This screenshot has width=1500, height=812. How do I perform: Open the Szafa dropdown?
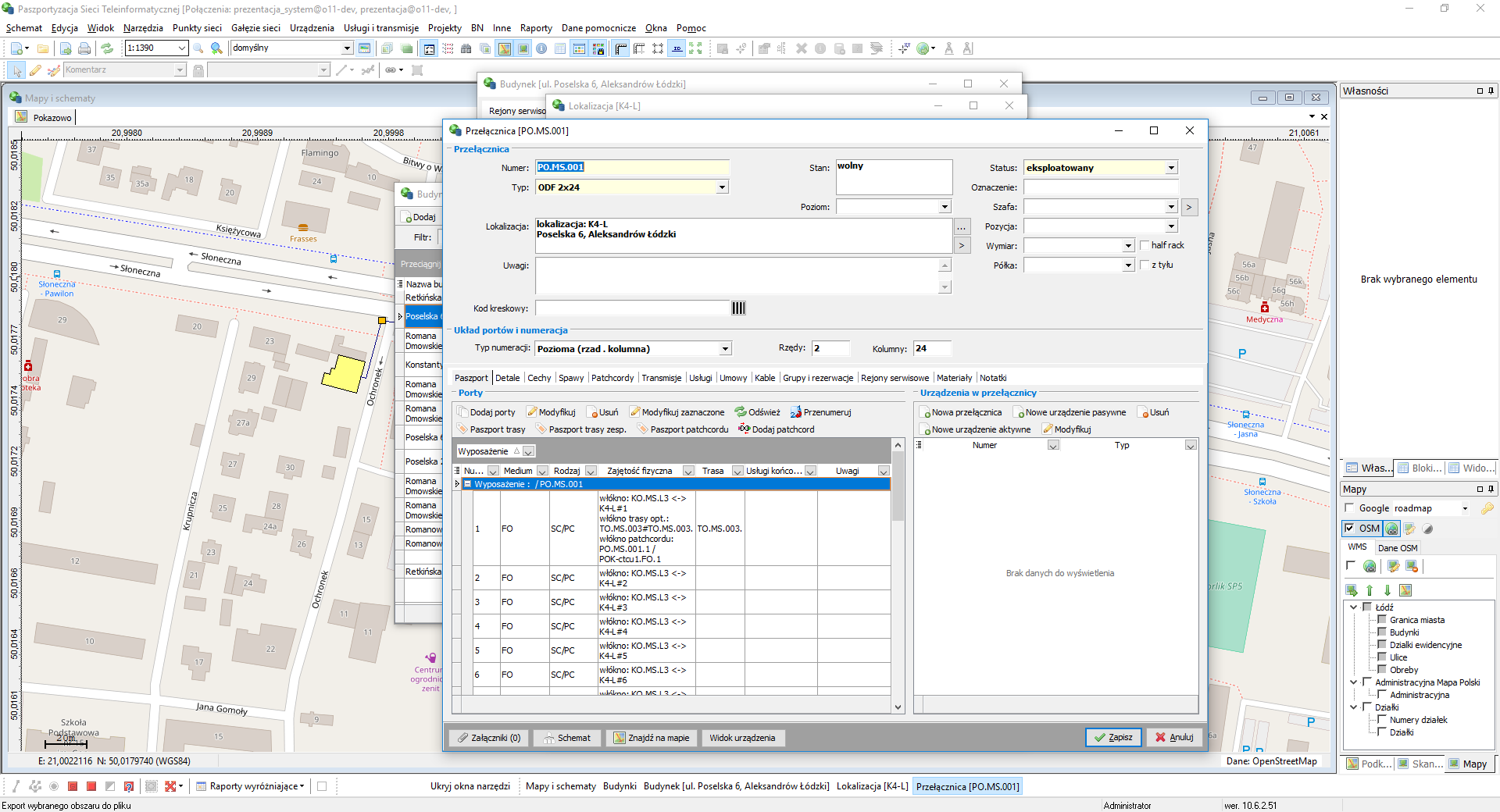coord(1171,207)
